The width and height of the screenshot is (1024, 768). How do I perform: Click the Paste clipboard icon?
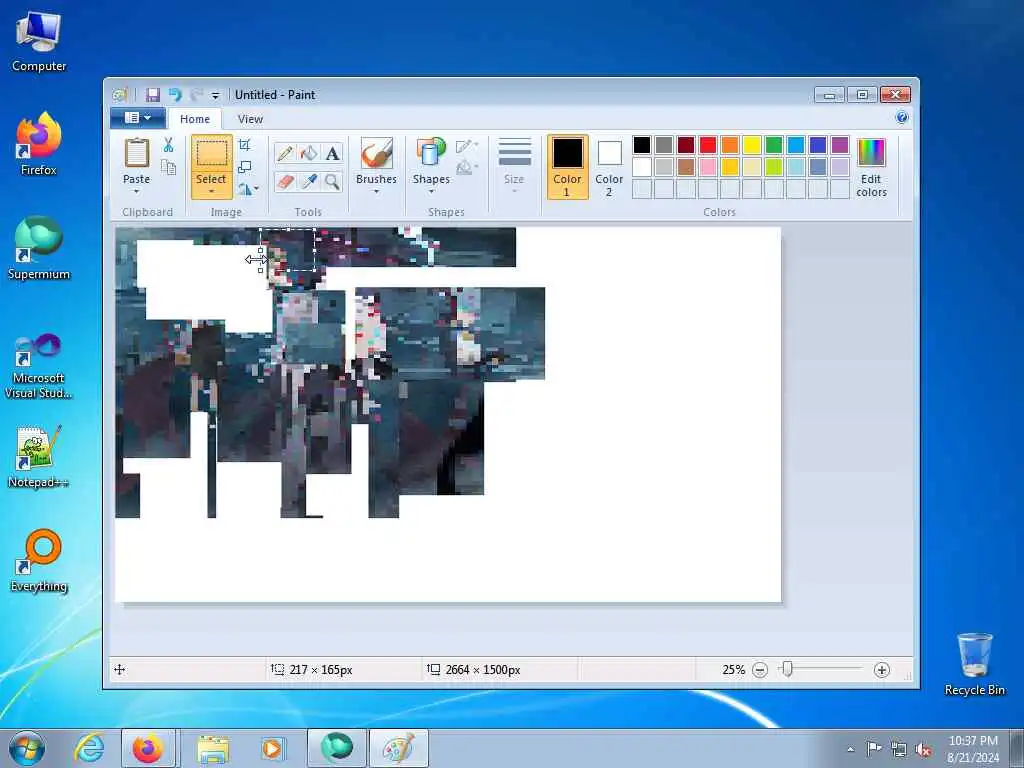pos(136,153)
